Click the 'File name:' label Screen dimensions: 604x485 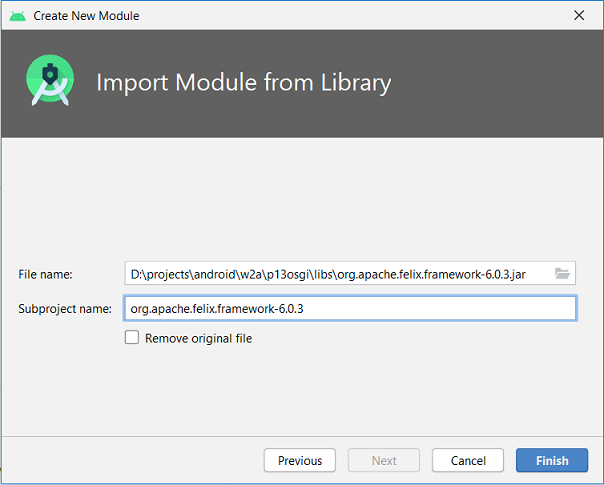[x=45, y=274]
